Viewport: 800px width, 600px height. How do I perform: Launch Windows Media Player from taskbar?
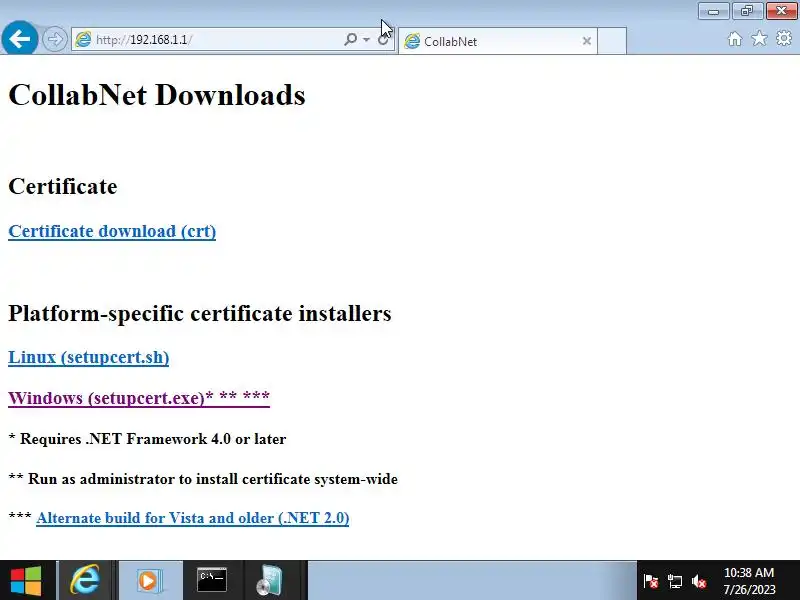coord(149,580)
